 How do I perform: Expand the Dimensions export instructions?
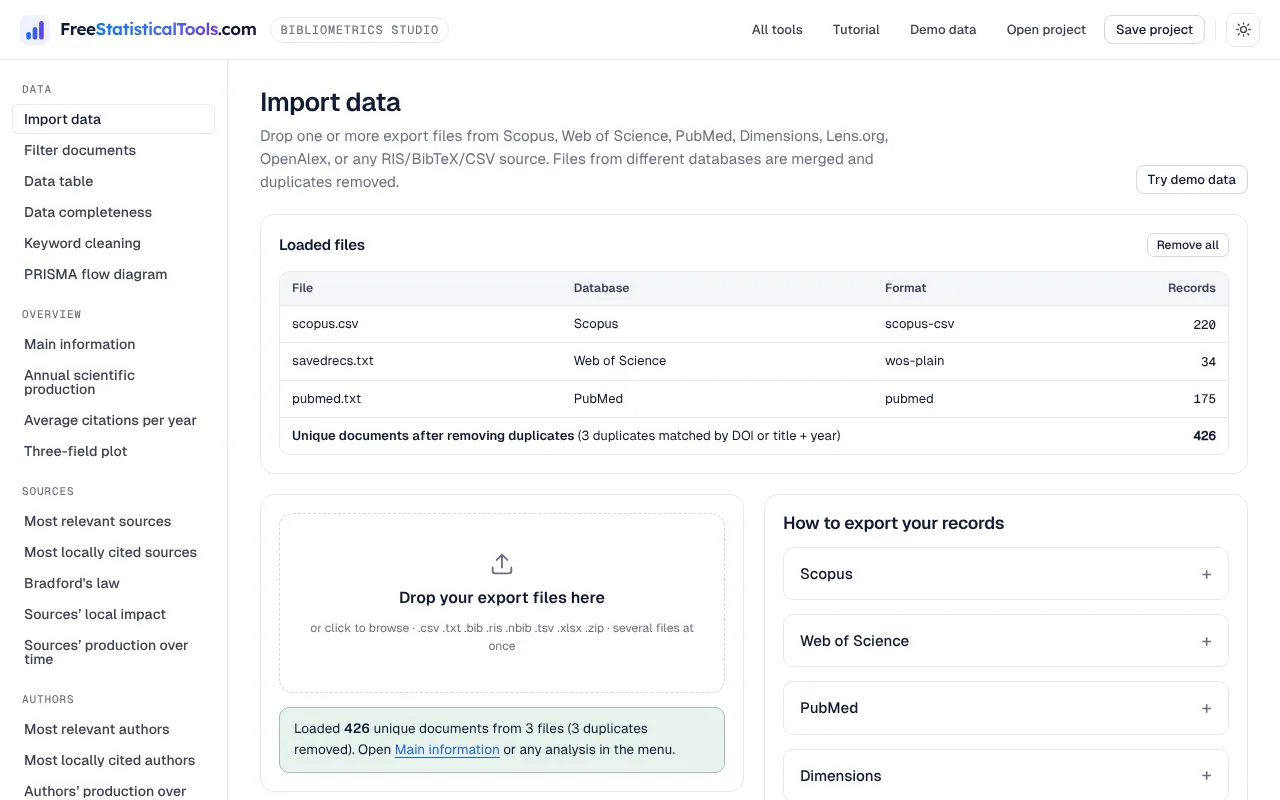(1006, 776)
